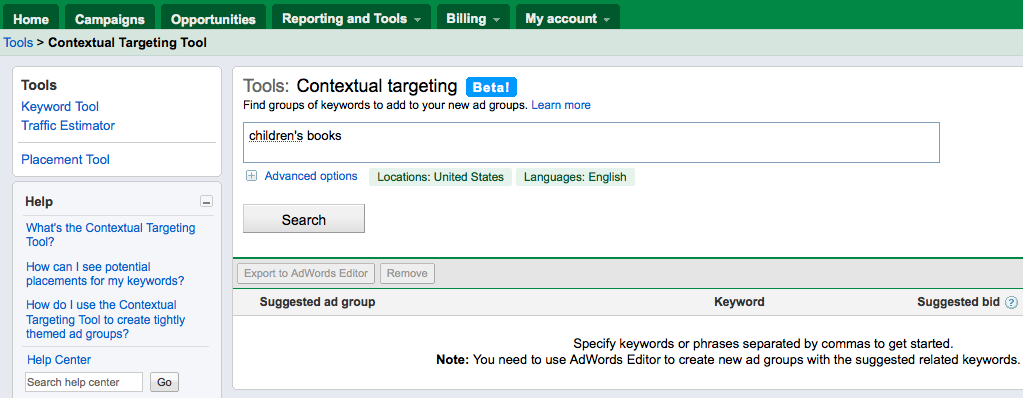Open the Suggested bid help question-mark icon
This screenshot has height=398, width=1023.
tap(1011, 302)
